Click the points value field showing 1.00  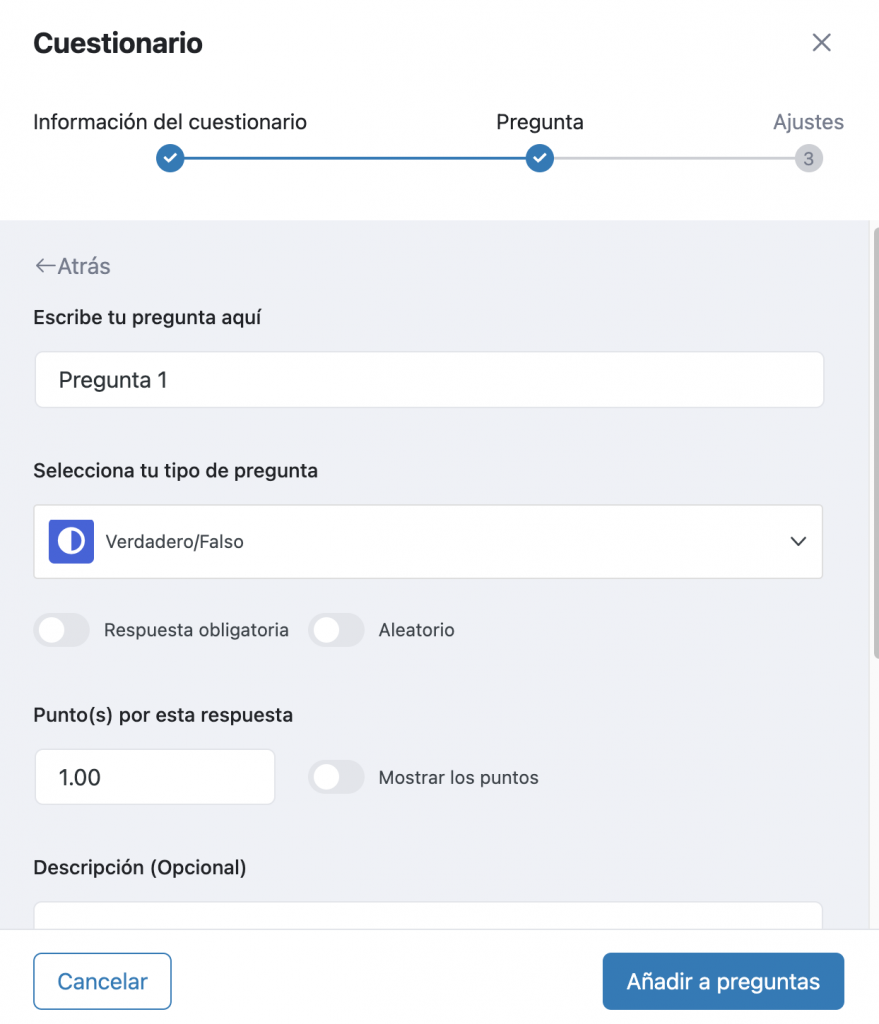coord(154,777)
